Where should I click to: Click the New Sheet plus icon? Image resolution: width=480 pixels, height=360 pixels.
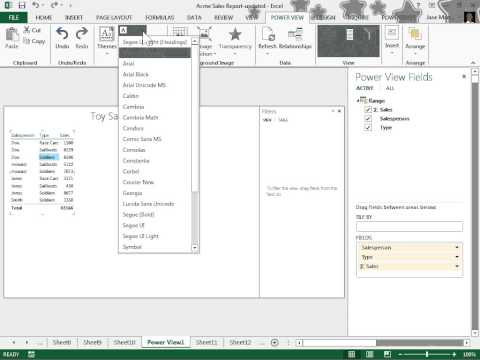pos(275,342)
